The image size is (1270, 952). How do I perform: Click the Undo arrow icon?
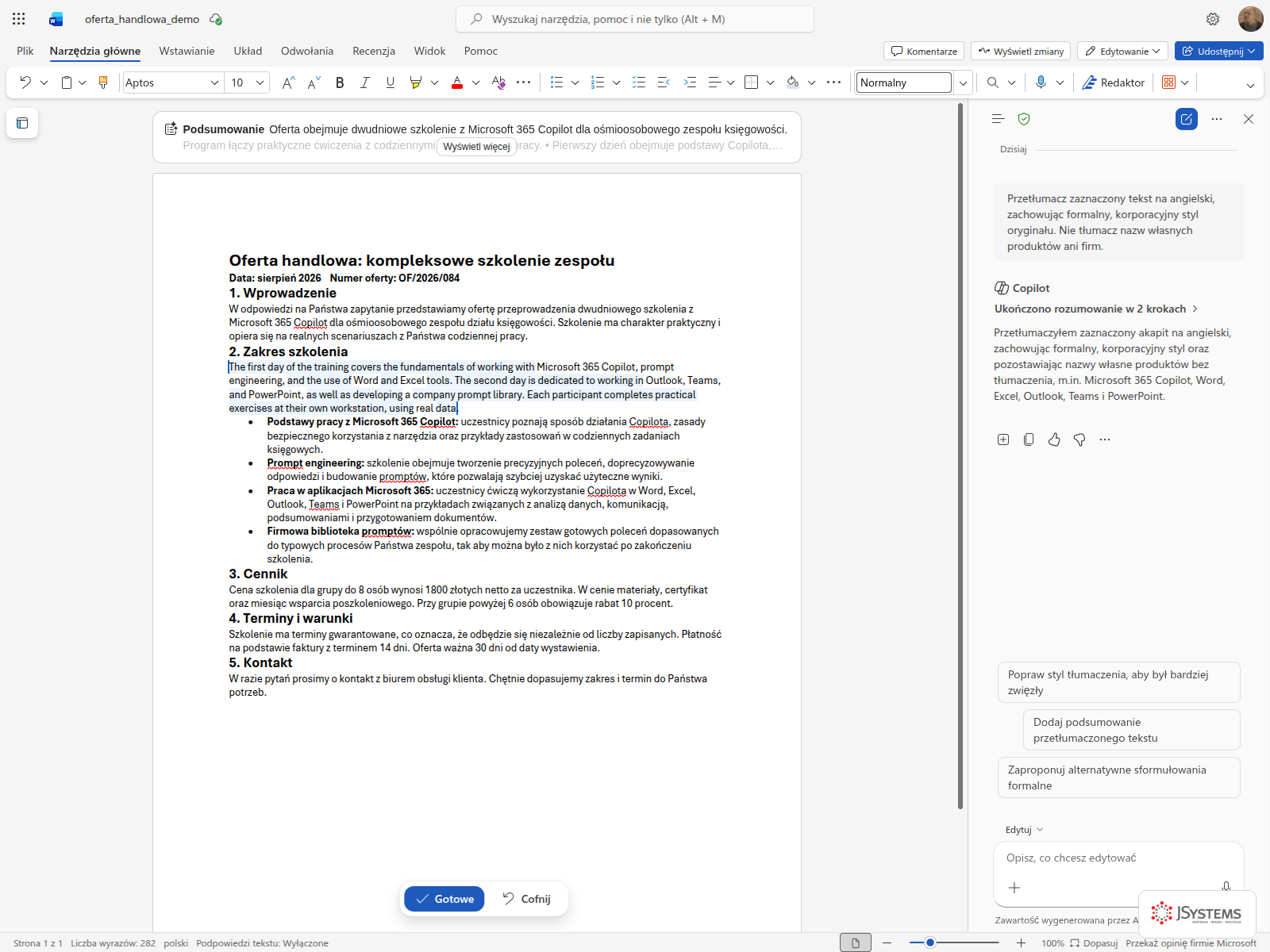click(25, 83)
